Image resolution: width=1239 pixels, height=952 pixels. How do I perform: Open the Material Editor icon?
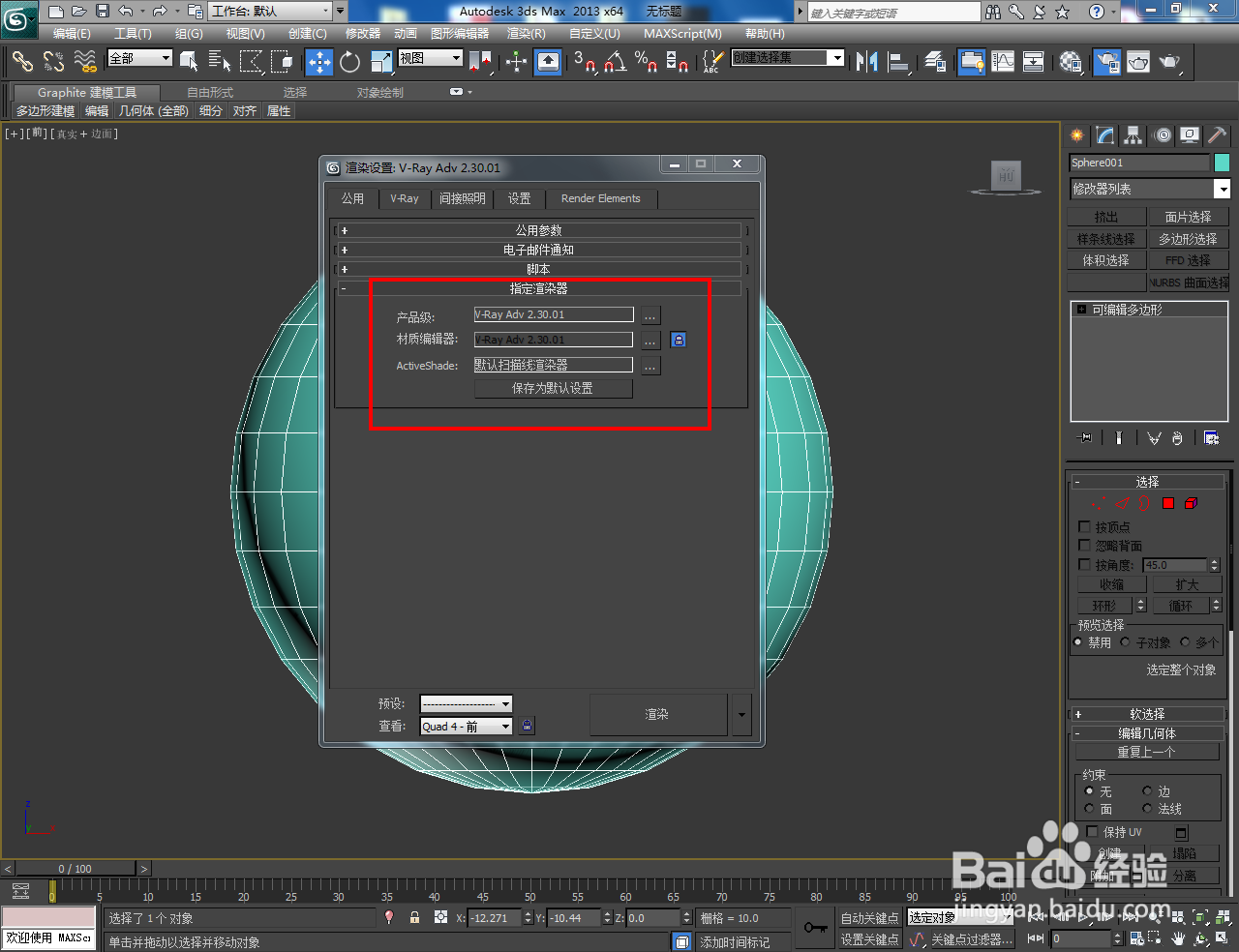click(x=1071, y=62)
